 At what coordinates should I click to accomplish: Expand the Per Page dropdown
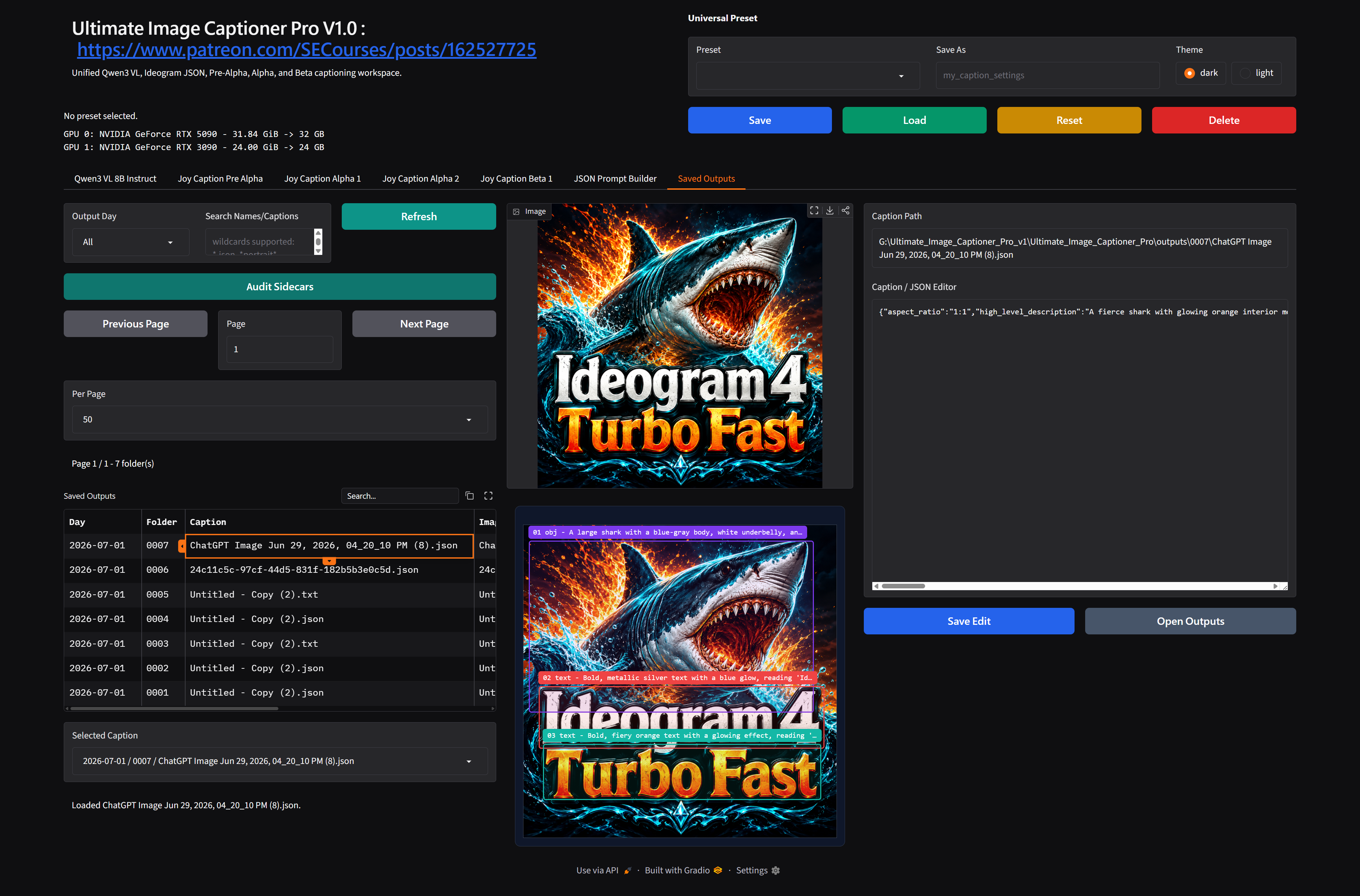tap(279, 420)
